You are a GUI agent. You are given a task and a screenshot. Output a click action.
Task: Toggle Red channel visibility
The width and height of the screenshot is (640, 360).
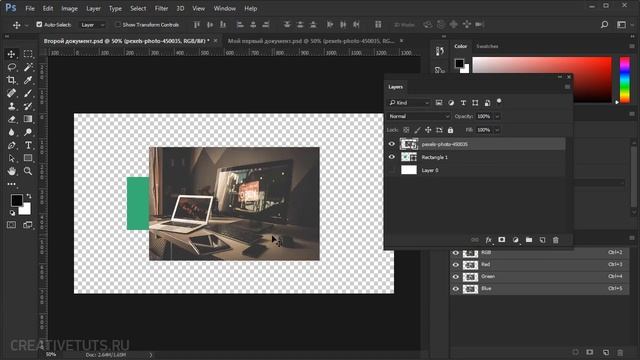(x=456, y=264)
